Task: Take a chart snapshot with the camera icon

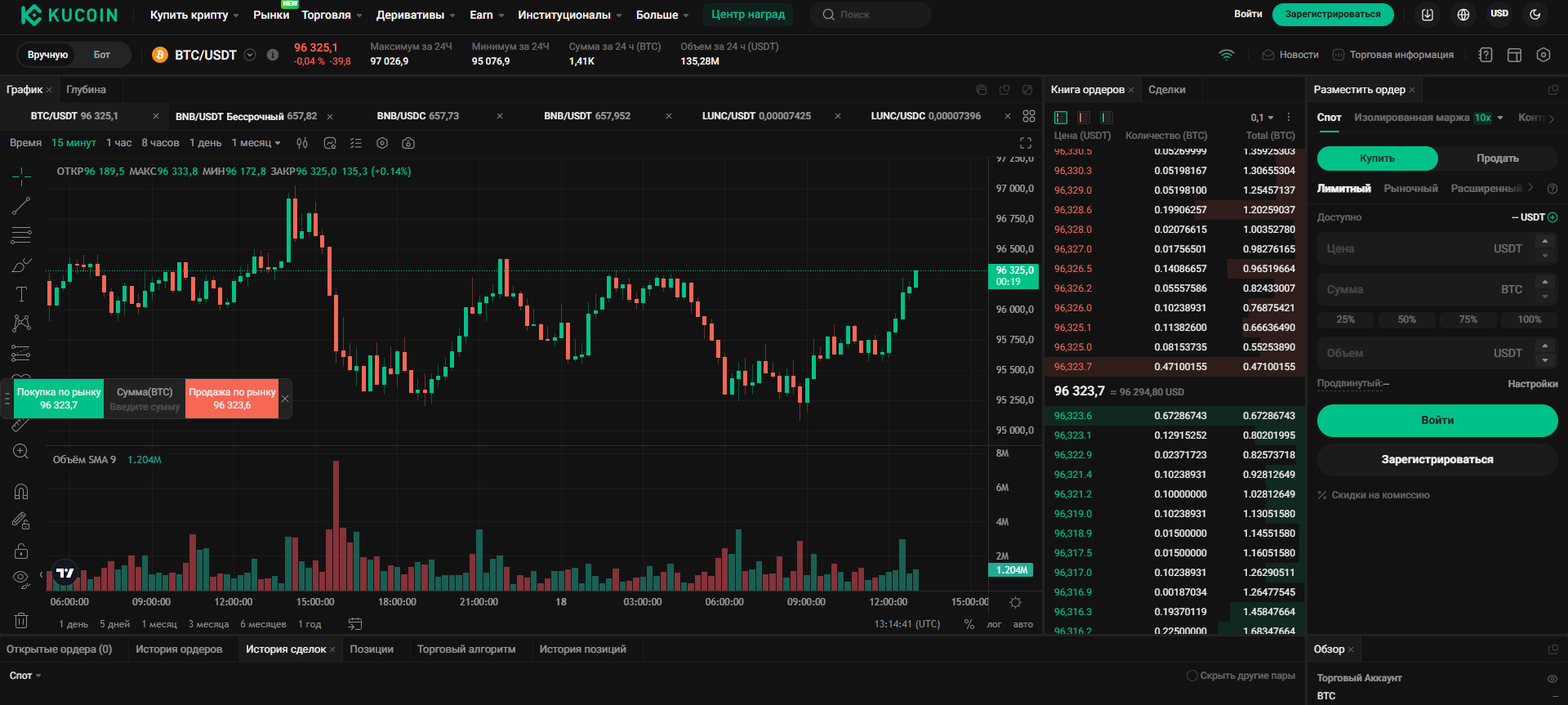Action: point(408,143)
